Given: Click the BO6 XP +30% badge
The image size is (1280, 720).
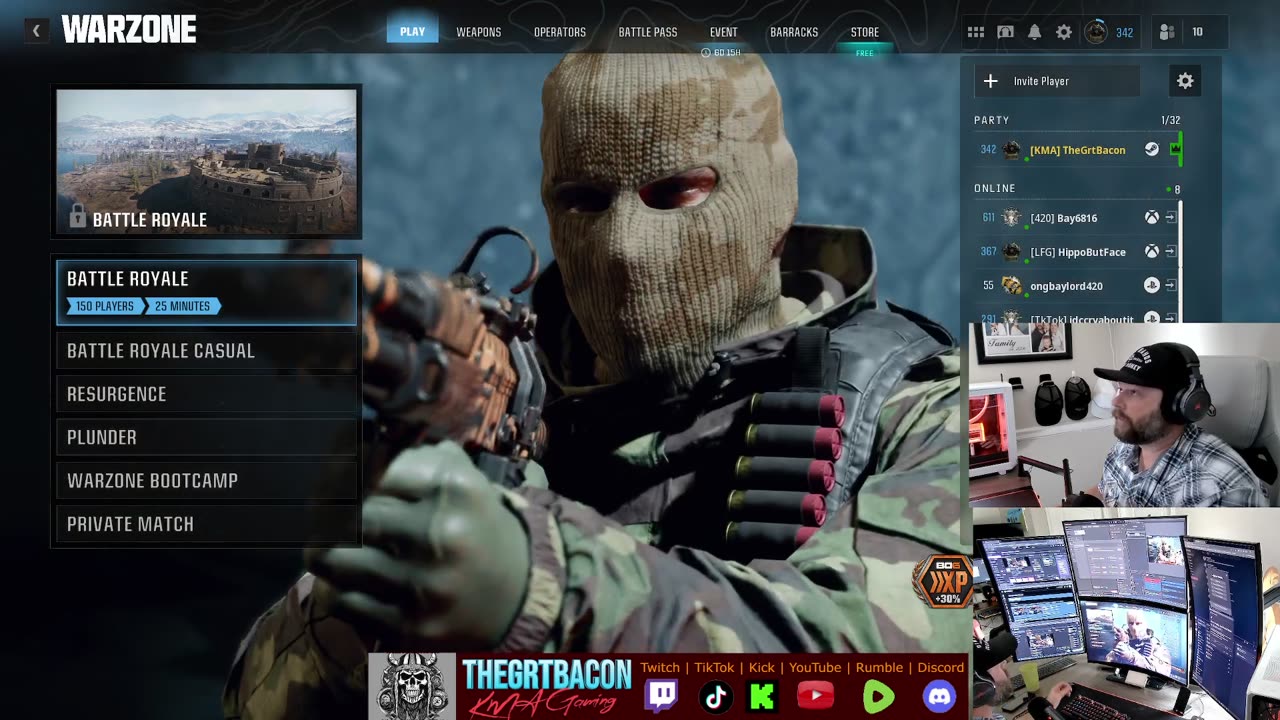Looking at the screenshot, I should pos(942,582).
